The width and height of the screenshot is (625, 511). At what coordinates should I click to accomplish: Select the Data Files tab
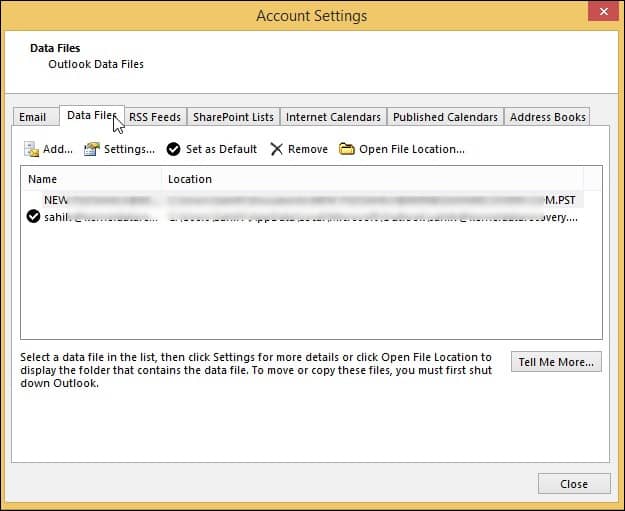click(x=92, y=116)
